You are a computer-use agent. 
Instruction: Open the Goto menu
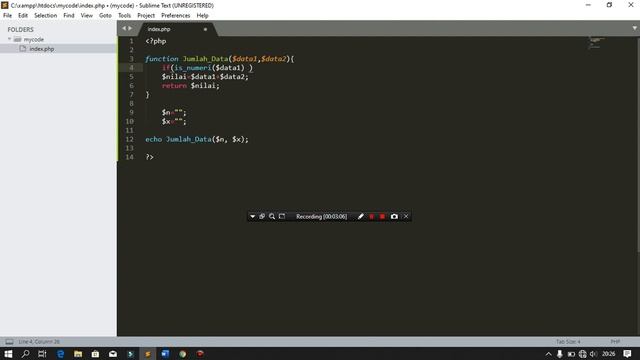click(x=105, y=16)
